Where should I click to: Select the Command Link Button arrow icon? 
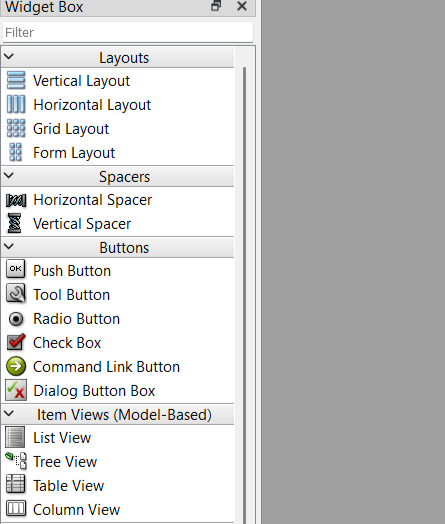(16, 366)
